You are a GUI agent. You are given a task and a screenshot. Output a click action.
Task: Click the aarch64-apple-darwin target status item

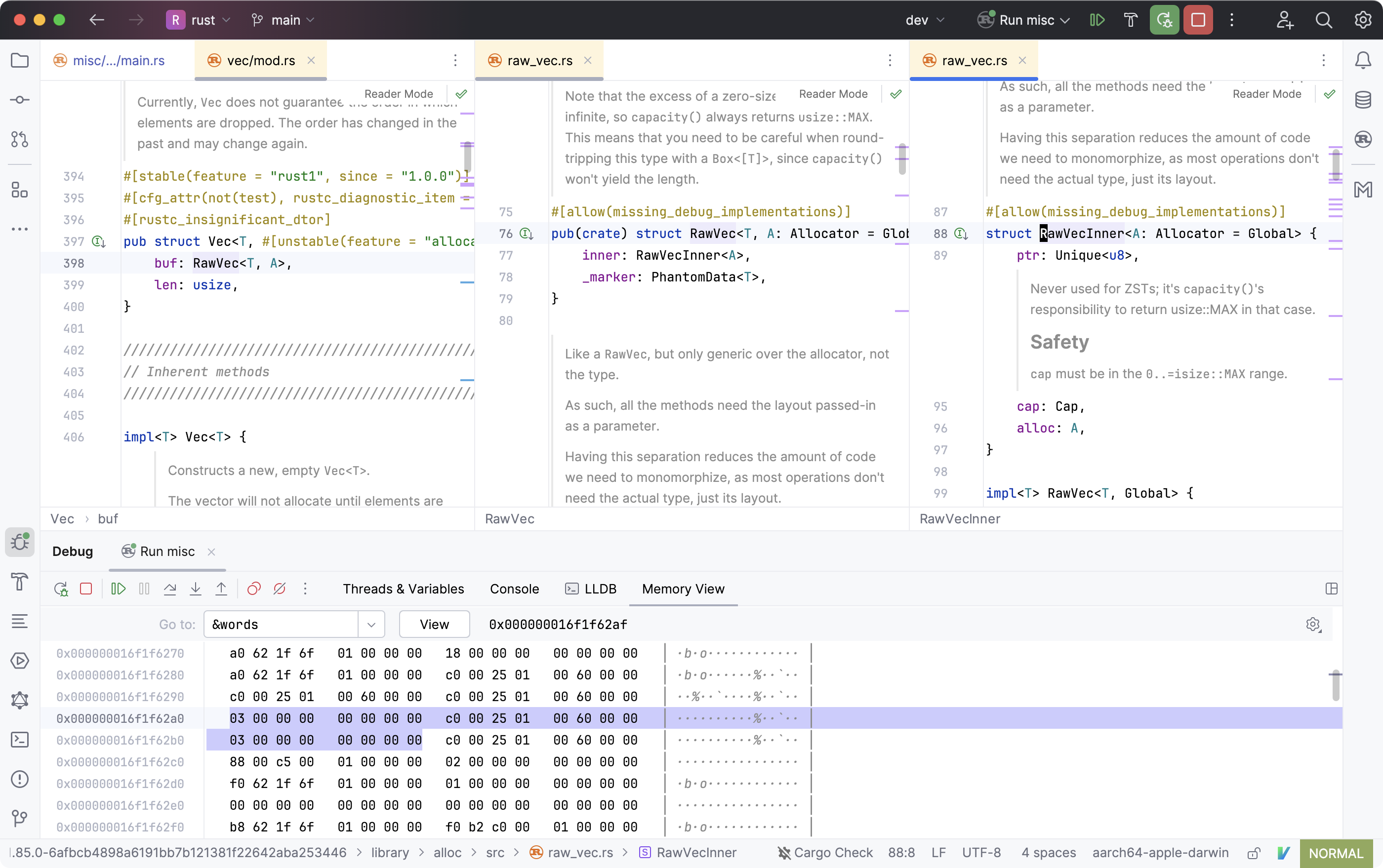click(1160, 853)
